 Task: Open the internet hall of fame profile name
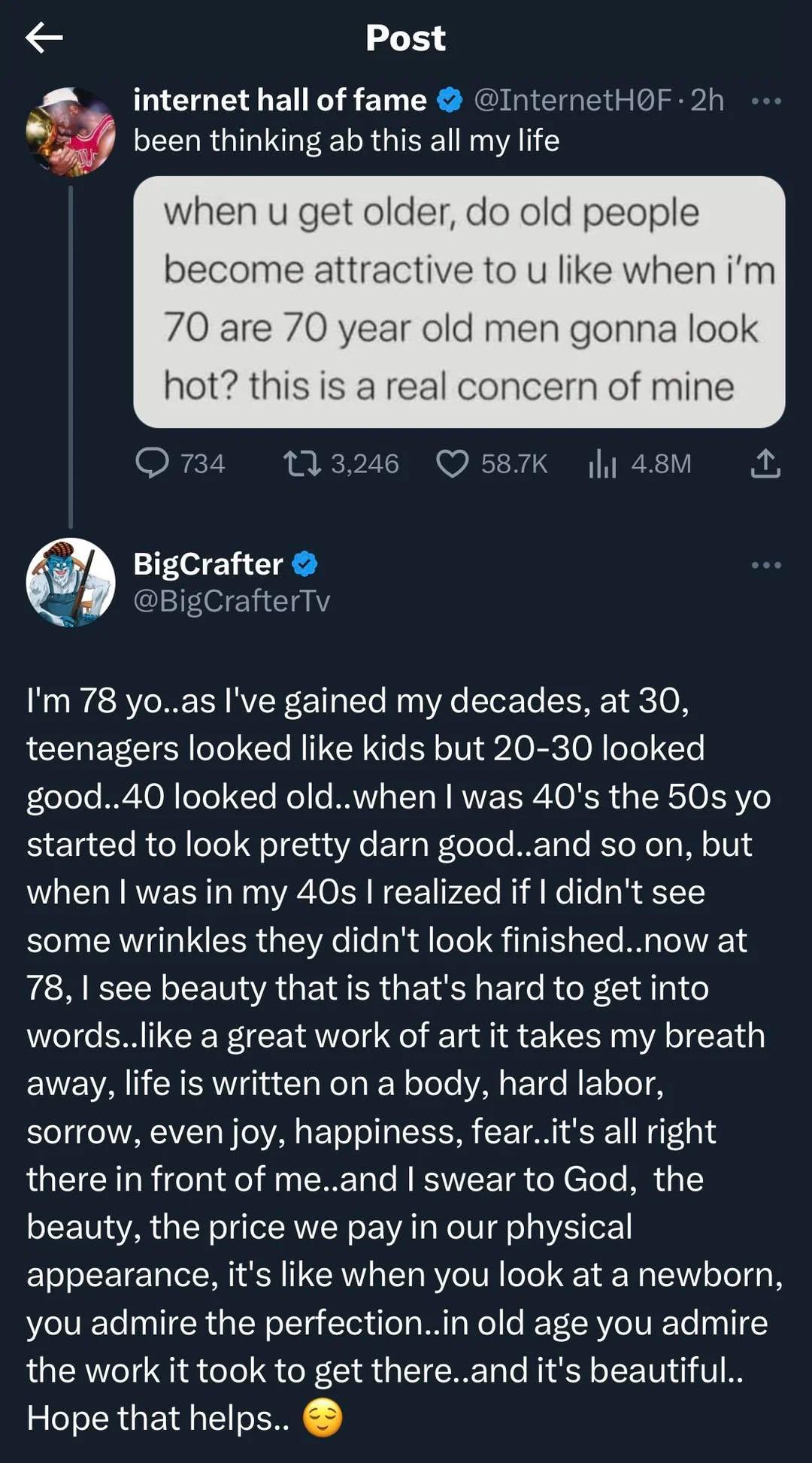(280, 100)
